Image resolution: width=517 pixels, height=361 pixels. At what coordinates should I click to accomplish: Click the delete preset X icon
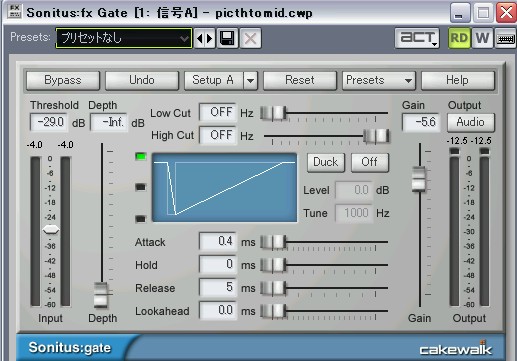point(250,39)
